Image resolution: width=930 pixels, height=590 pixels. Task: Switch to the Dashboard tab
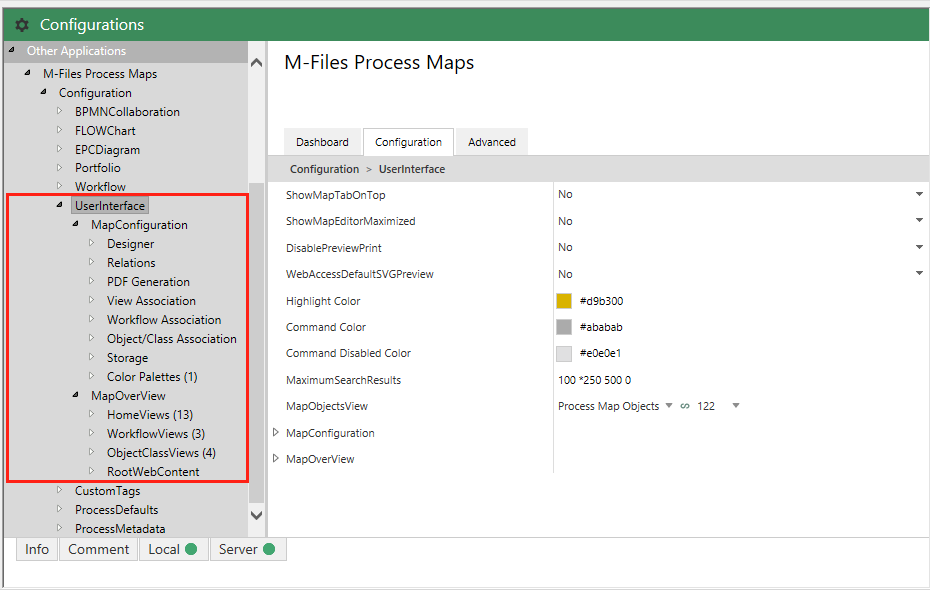pyautogui.click(x=322, y=142)
